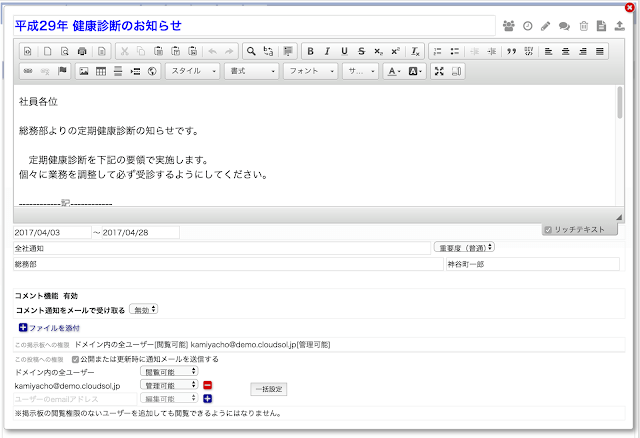Open the スタイル dropdown
The width and height of the screenshot is (640, 438).
coord(193,71)
